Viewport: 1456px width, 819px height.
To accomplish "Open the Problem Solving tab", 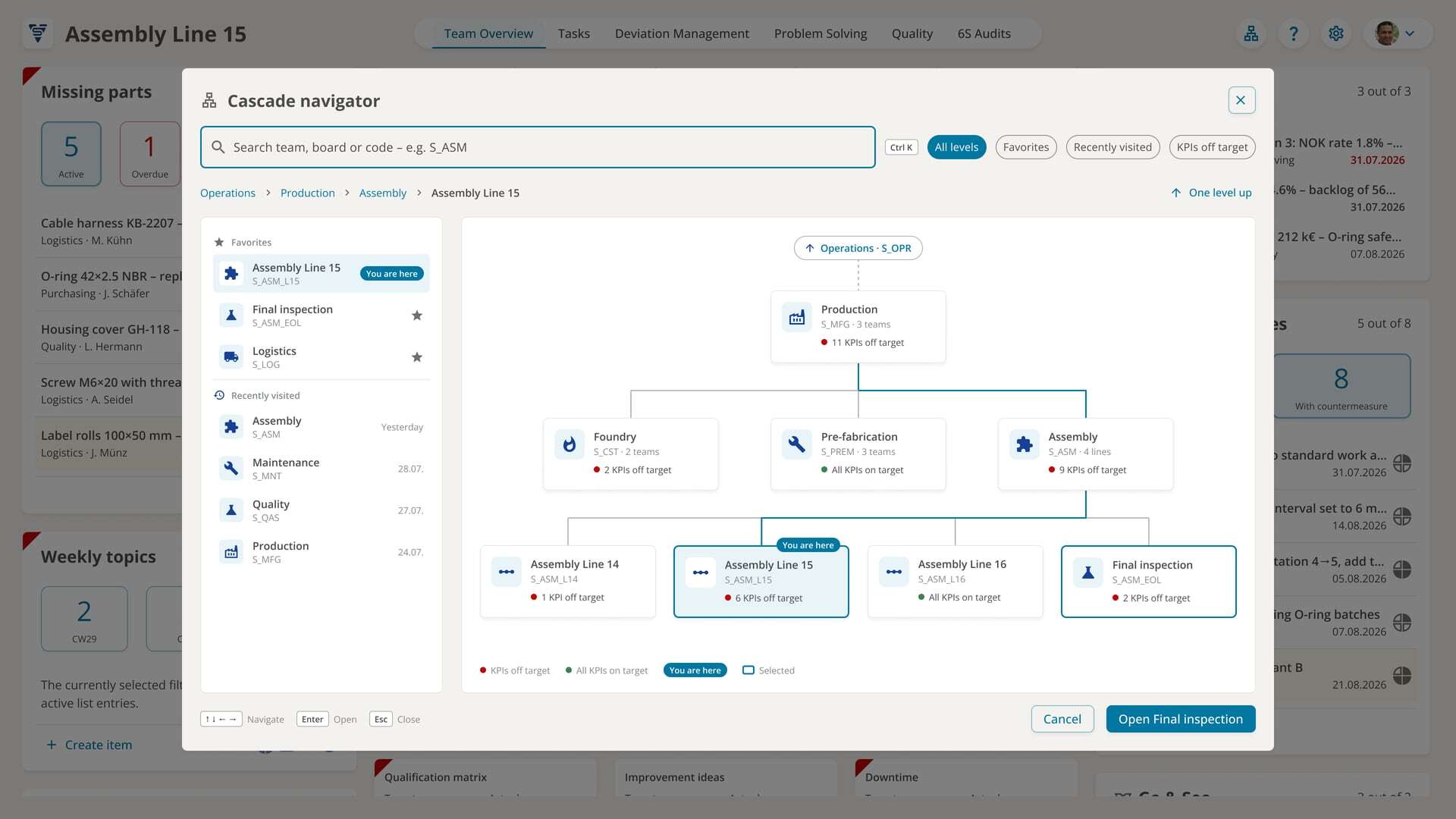I will 821,33.
